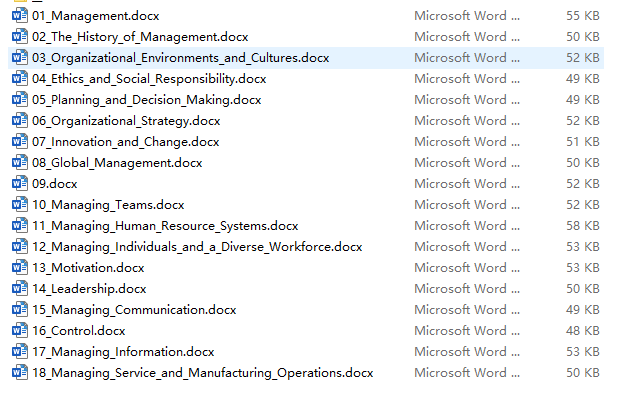
Task: Click Word icon beside 14_Leadership.docx
Action: pyautogui.click(x=20, y=289)
